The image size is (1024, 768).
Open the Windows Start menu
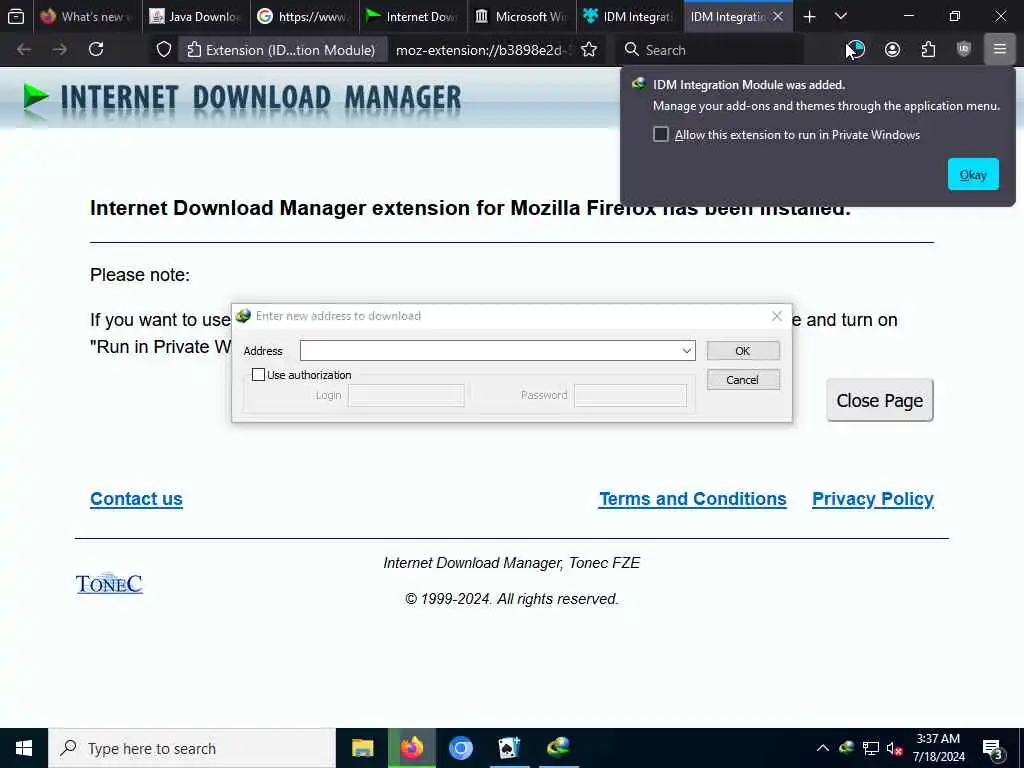(x=24, y=748)
